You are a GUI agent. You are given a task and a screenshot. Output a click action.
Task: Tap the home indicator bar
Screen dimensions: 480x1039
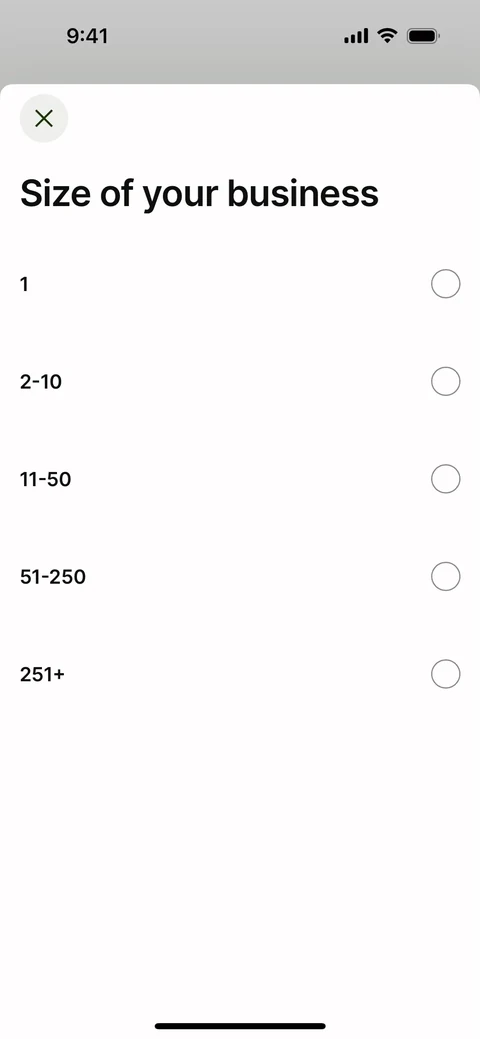point(240,1026)
